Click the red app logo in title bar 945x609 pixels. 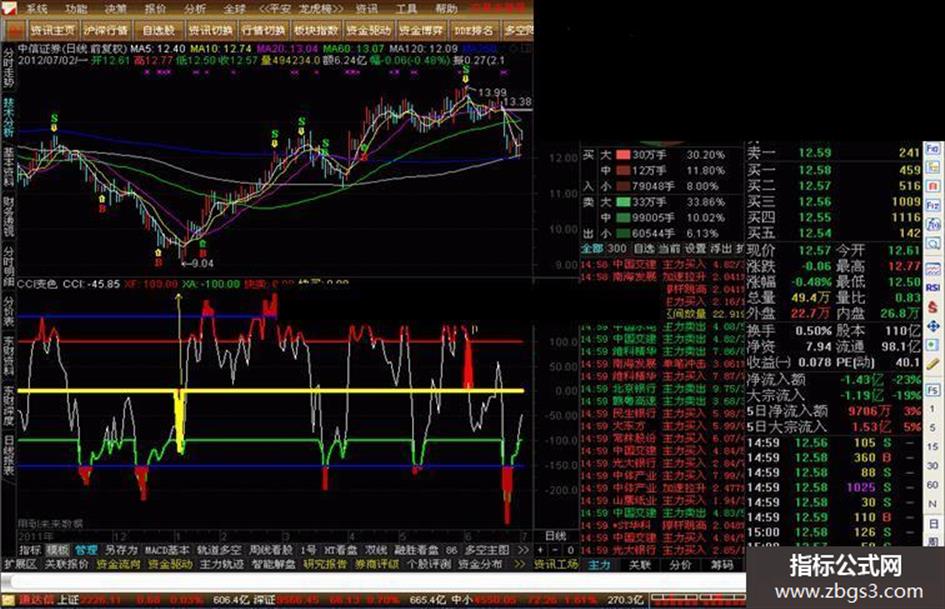pos(8,8)
